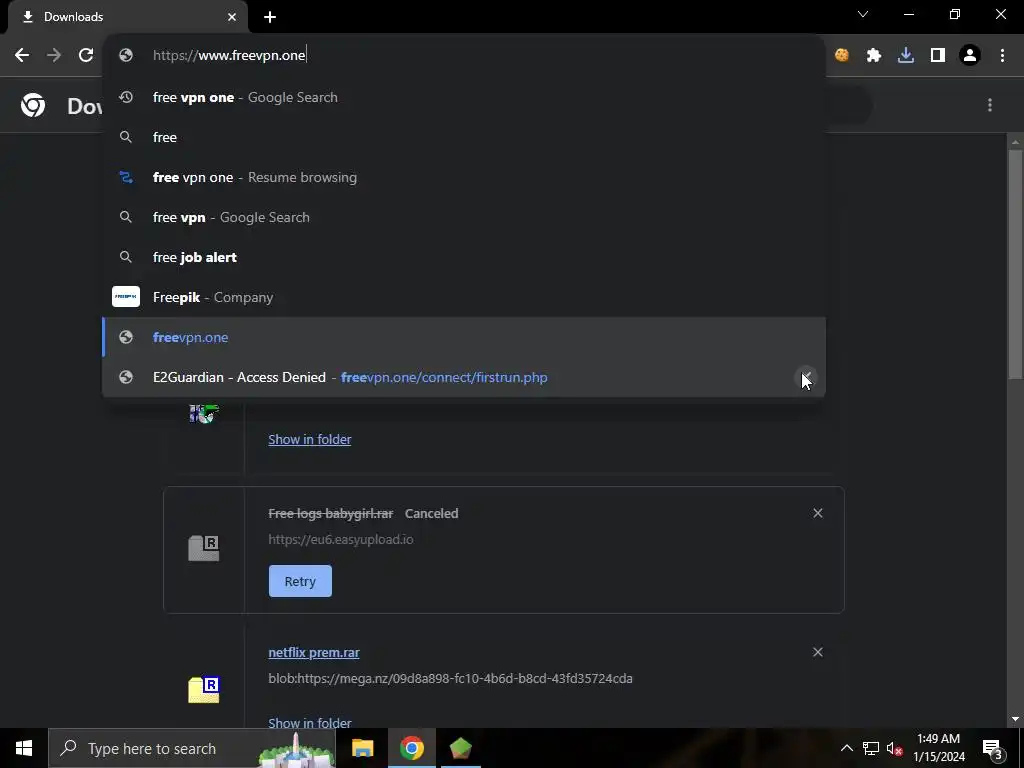Remove the E2Guardian suggestion with its X
Viewport: 1024px width, 768px height.
pyautogui.click(x=807, y=377)
